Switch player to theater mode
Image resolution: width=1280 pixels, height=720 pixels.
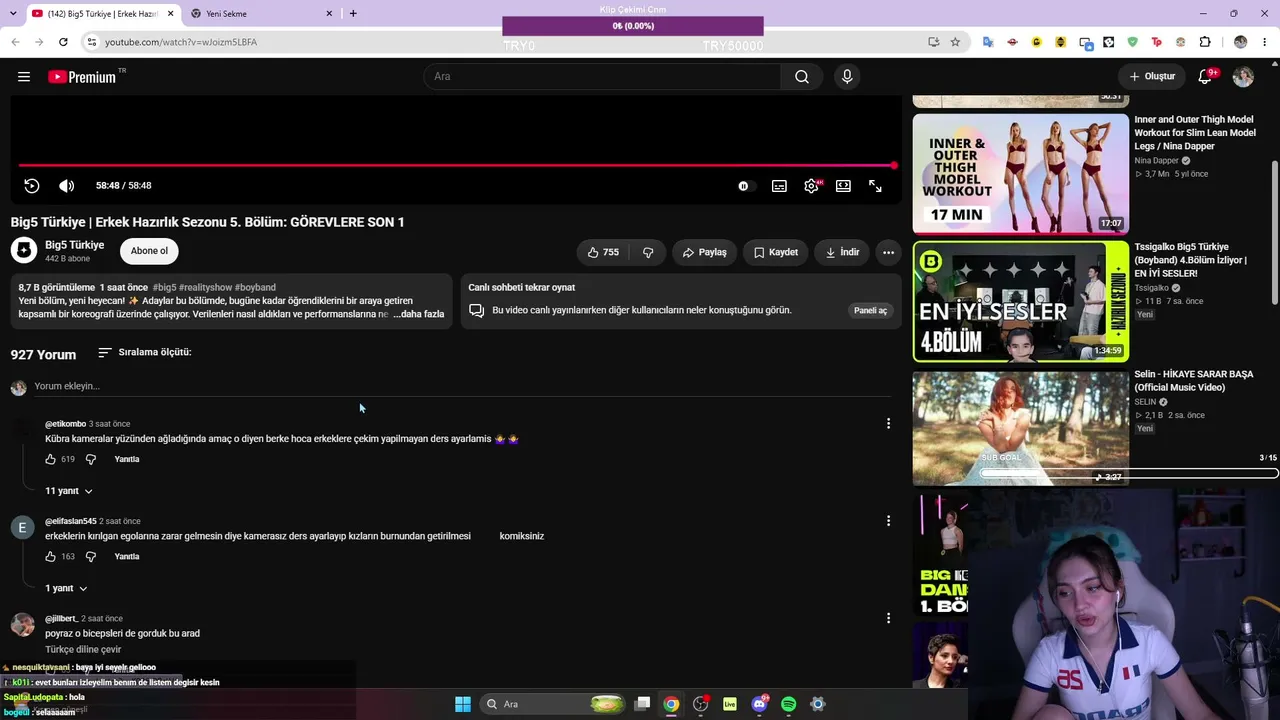point(843,186)
